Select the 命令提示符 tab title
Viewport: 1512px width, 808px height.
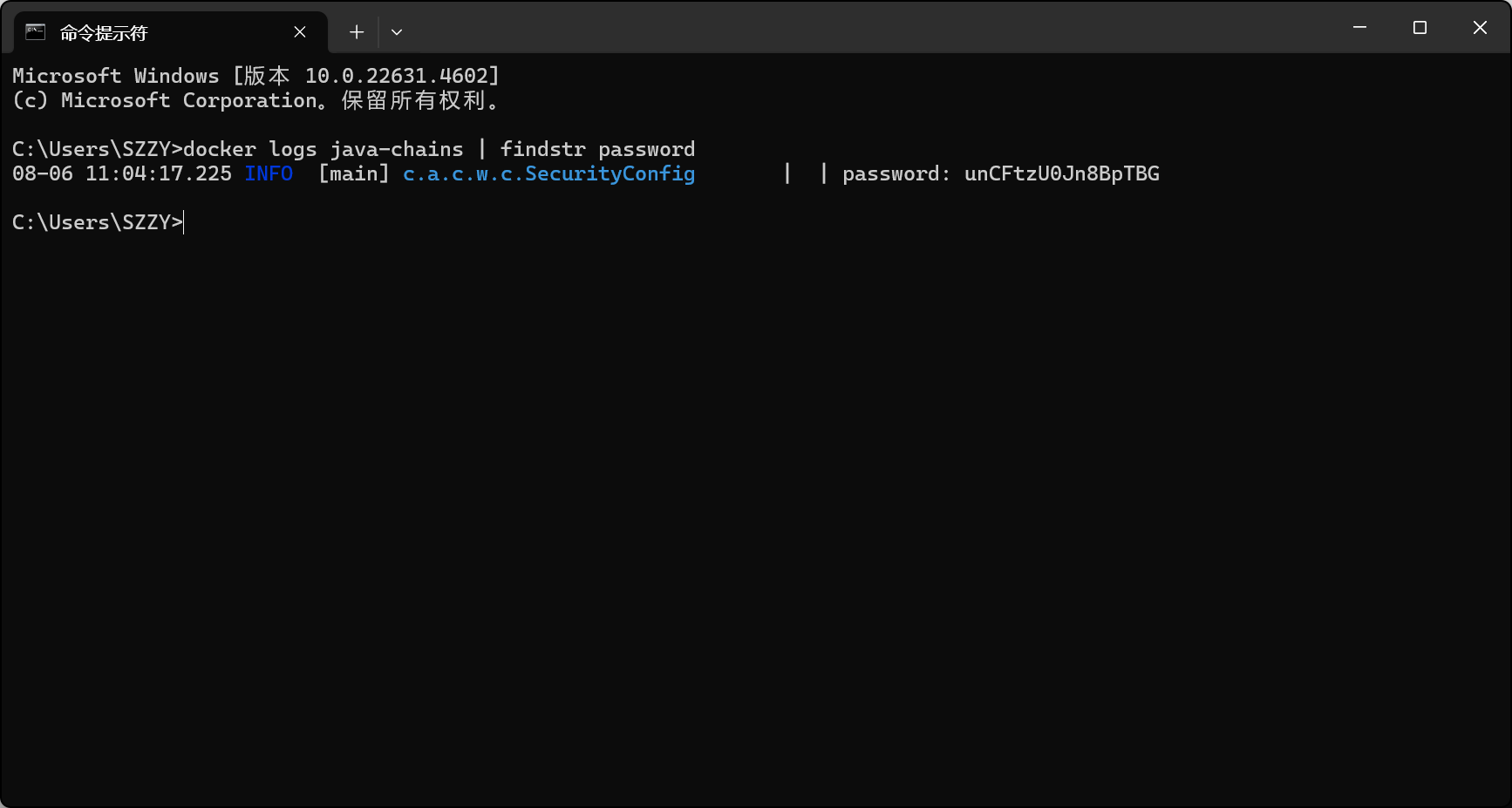(104, 33)
